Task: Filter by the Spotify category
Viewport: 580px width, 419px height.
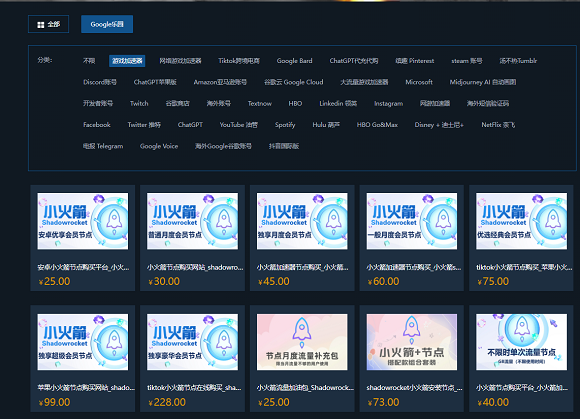Action: point(285,125)
